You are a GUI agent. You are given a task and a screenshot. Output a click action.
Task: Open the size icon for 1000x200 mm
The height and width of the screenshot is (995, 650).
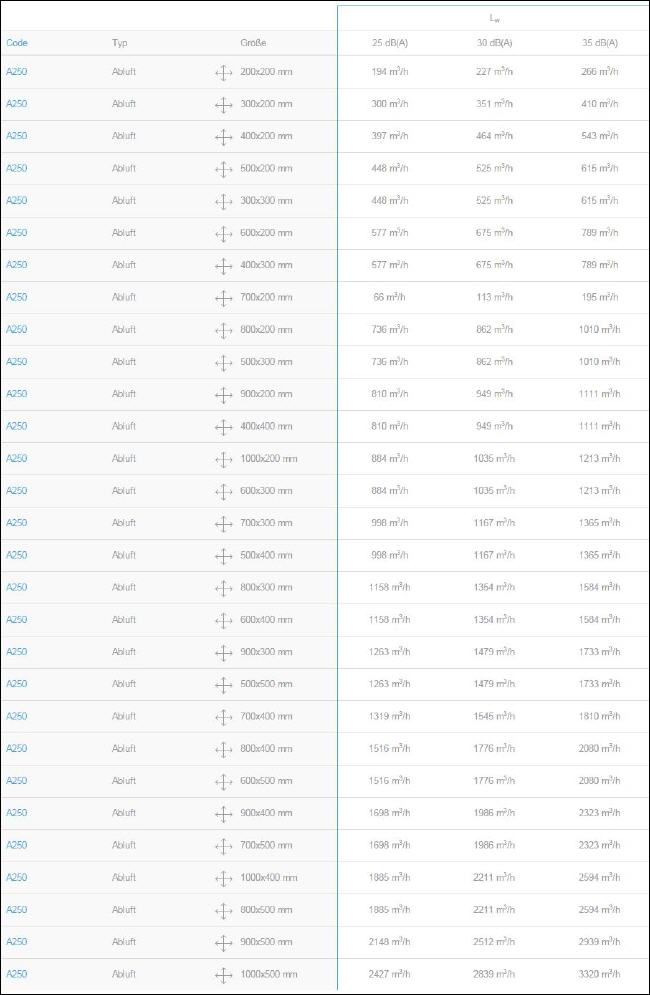[223, 459]
